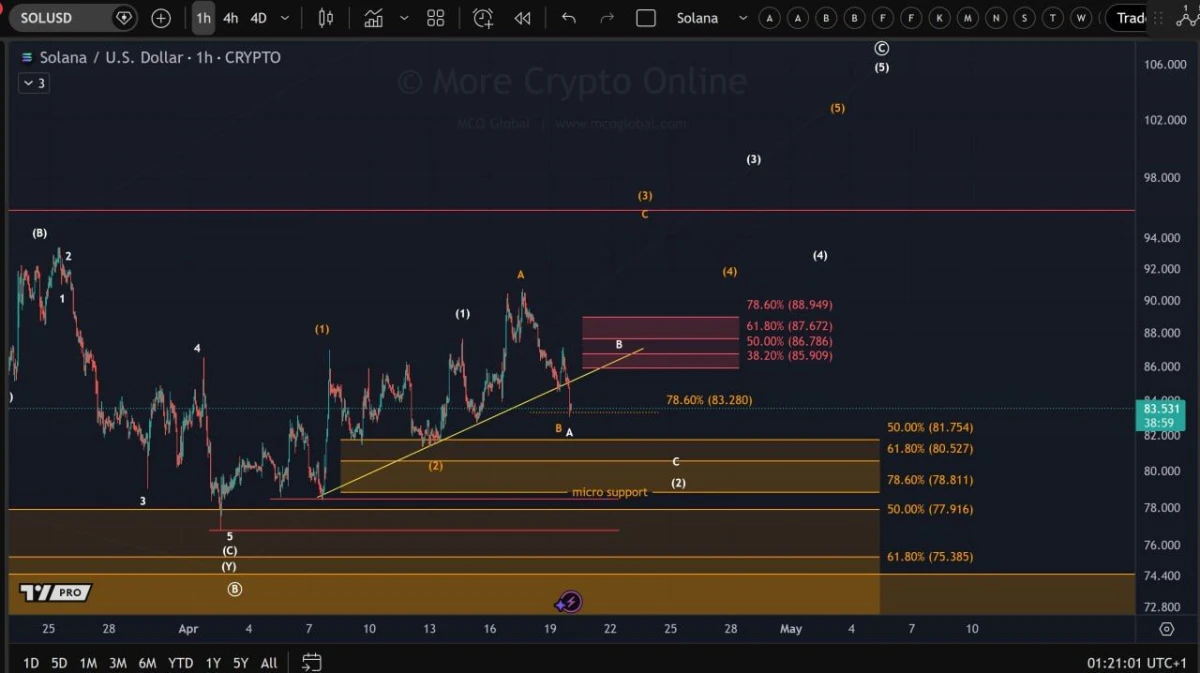
Task: Set the range to 3M
Action: [118, 662]
